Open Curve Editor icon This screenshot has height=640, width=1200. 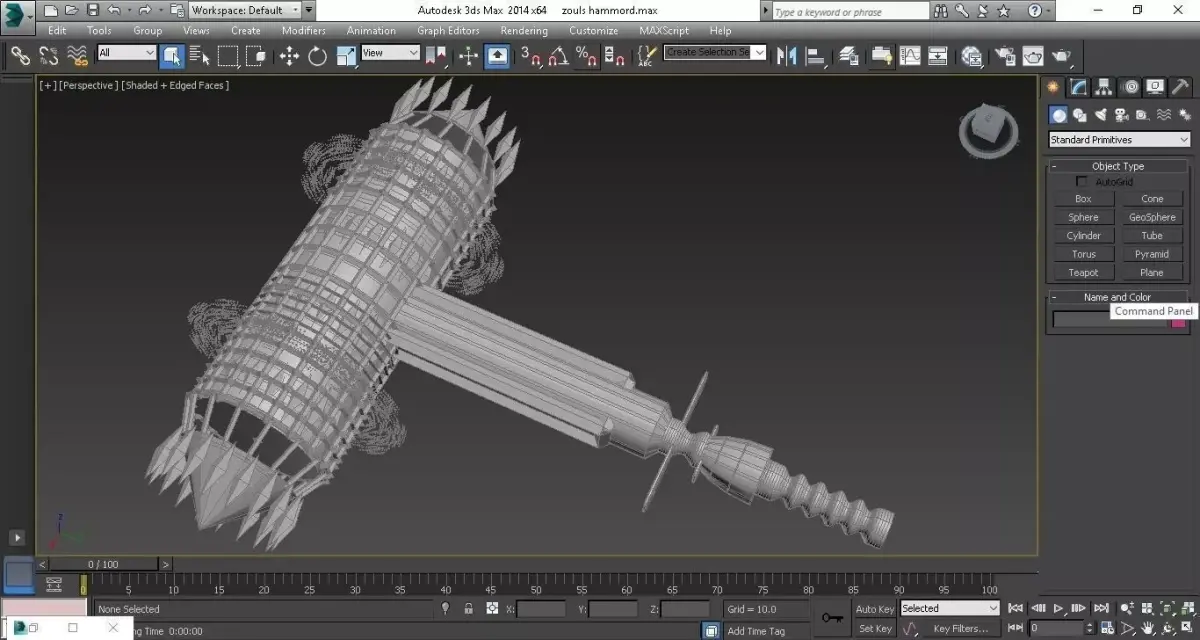[910, 56]
